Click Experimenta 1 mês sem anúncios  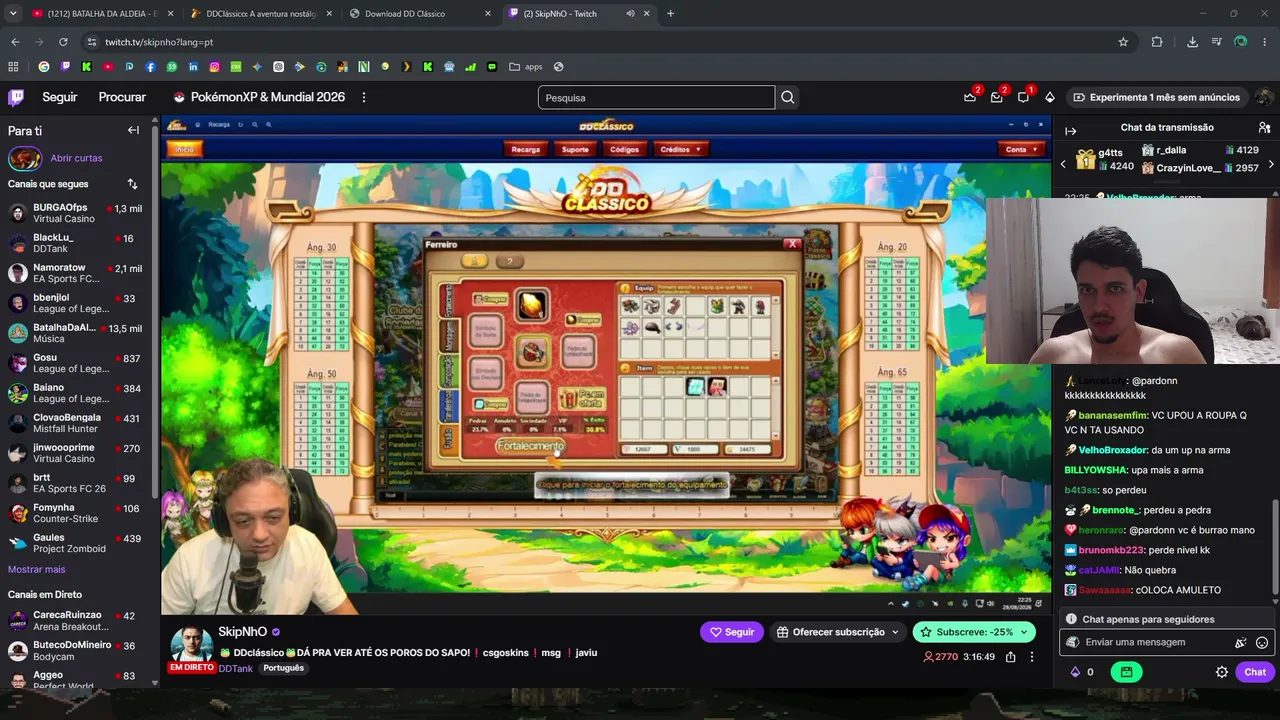coord(1156,97)
